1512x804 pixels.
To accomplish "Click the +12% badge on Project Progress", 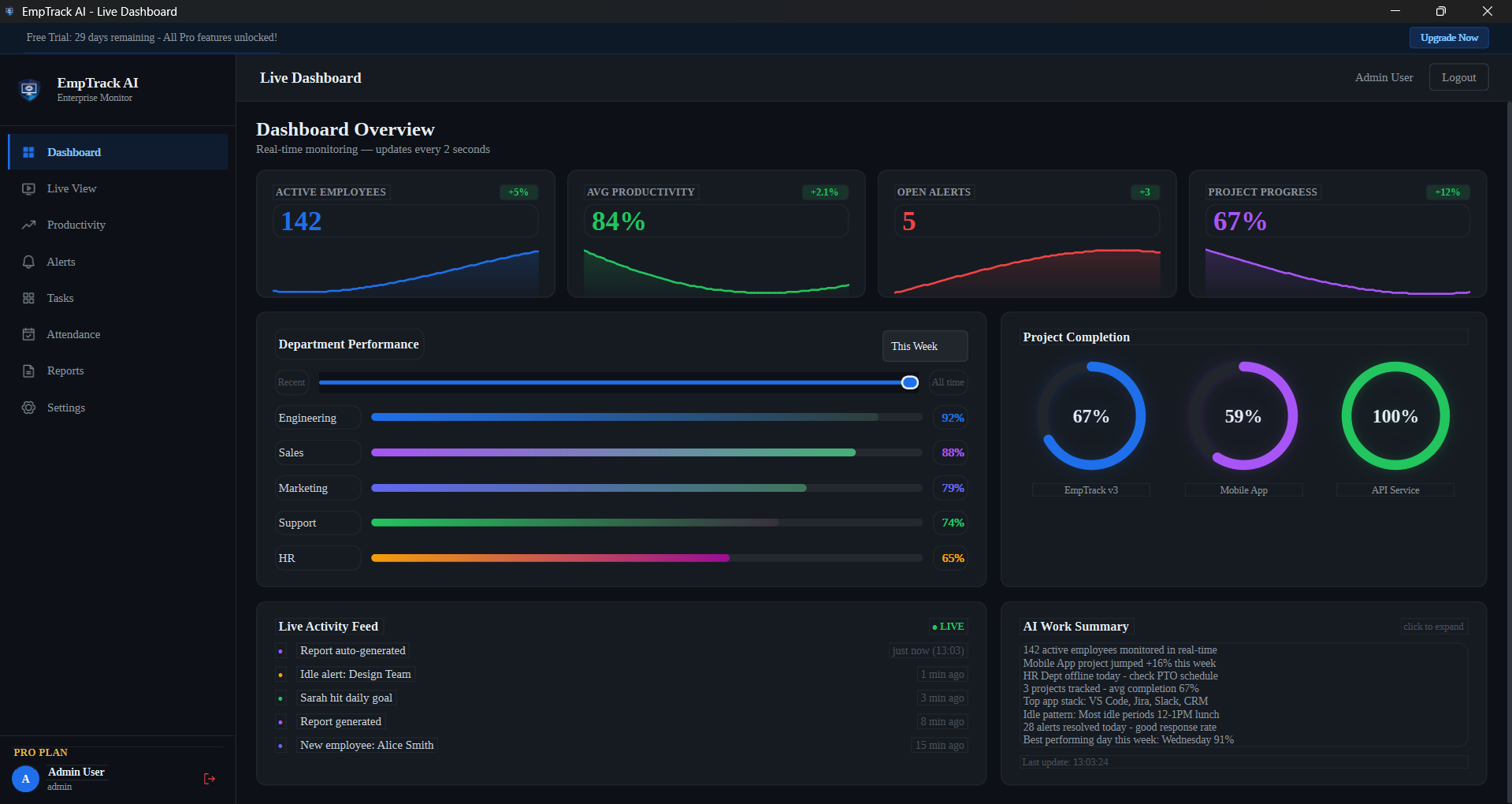I will tap(1447, 192).
